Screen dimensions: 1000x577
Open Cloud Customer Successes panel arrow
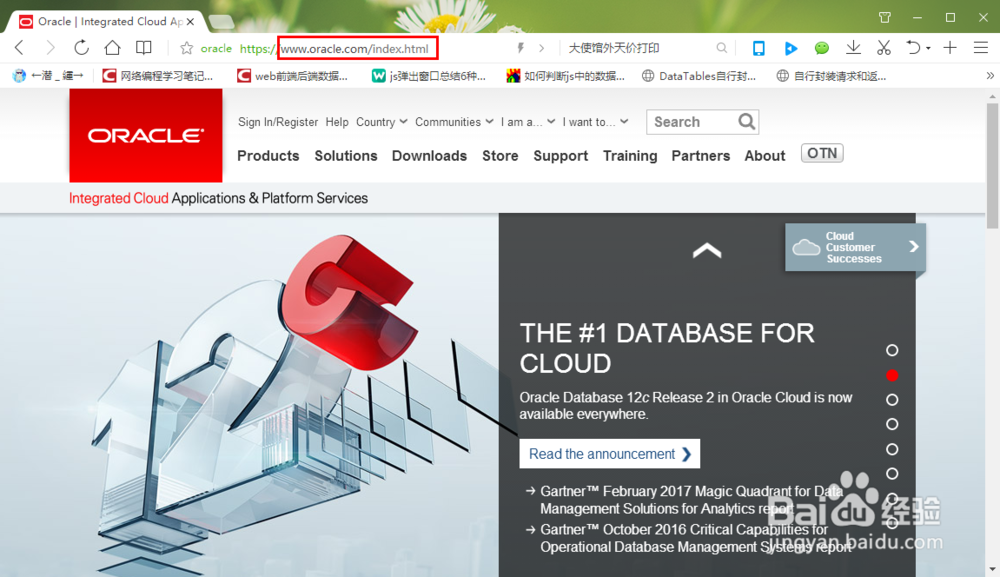(913, 247)
